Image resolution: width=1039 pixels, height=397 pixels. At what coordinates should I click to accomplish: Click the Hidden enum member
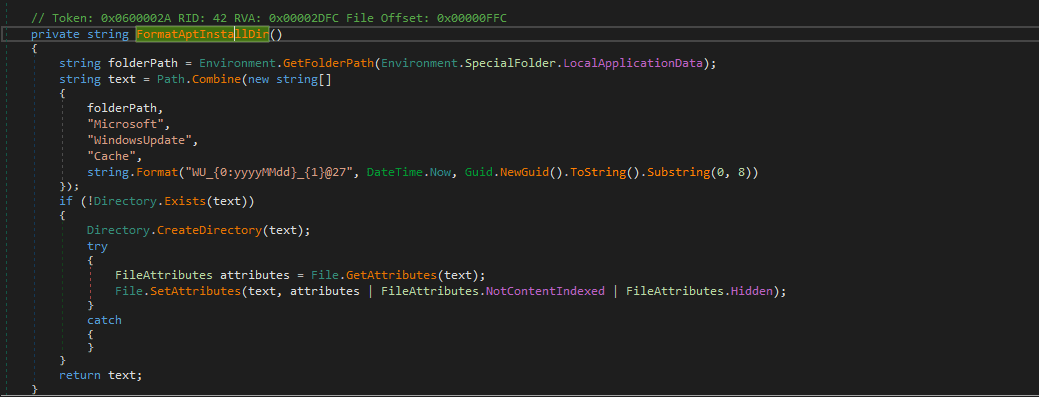coord(751,291)
